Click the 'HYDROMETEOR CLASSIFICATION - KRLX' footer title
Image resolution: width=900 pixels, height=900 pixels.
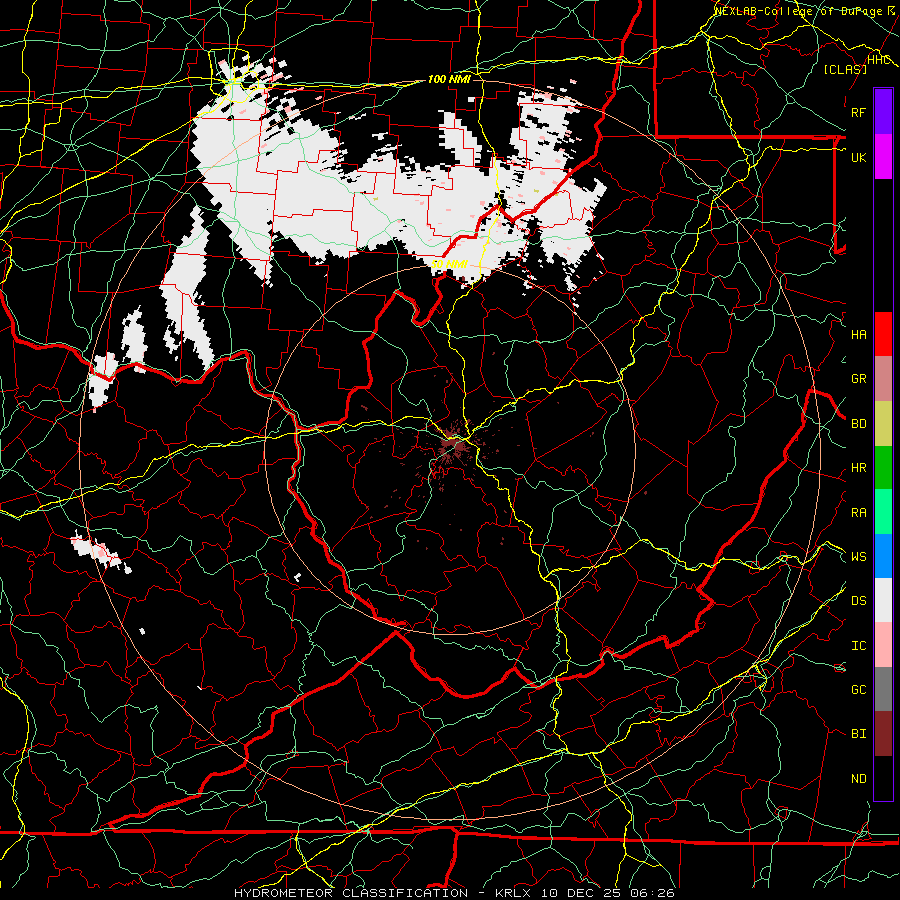pos(382,893)
